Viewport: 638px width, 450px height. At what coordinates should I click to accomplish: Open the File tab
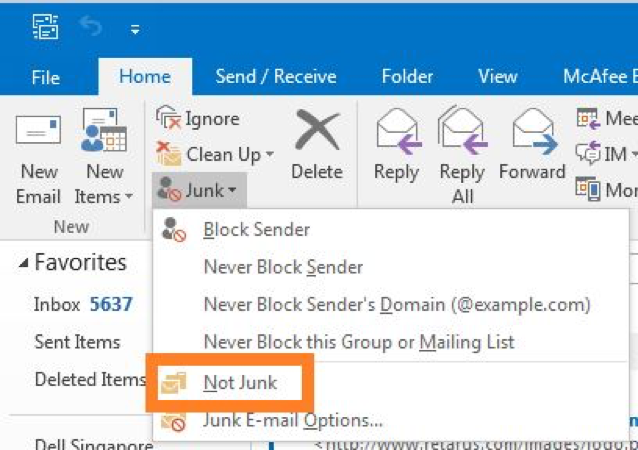point(46,77)
